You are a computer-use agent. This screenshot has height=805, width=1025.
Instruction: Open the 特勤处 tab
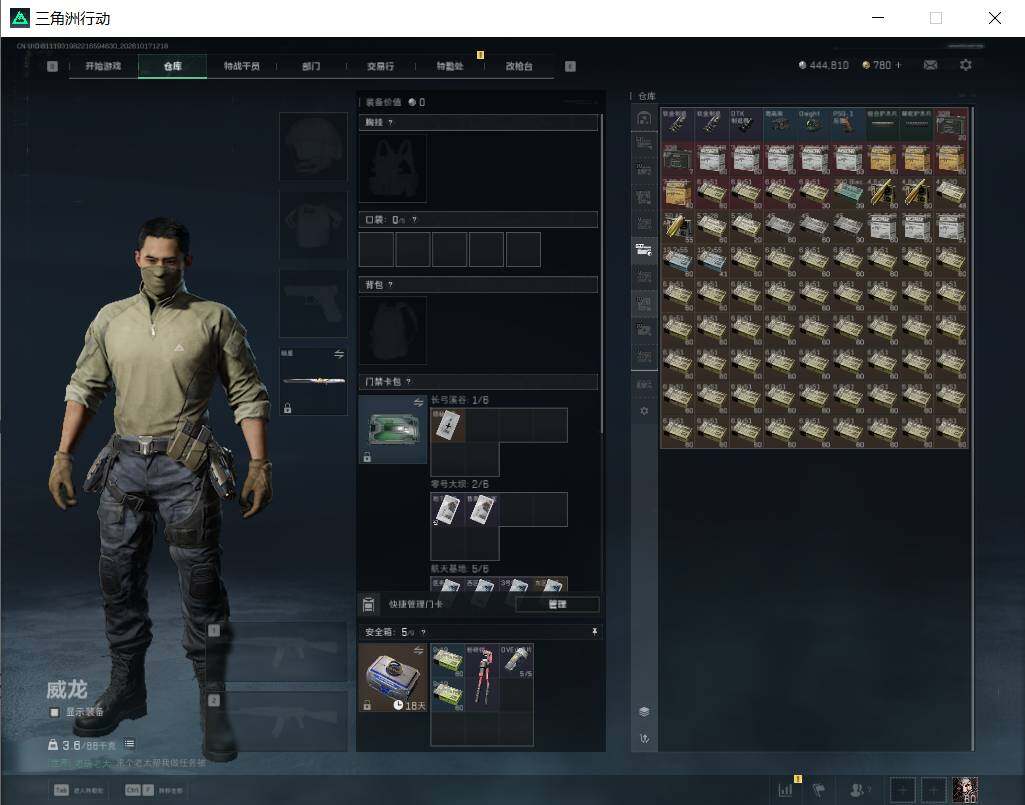point(450,66)
